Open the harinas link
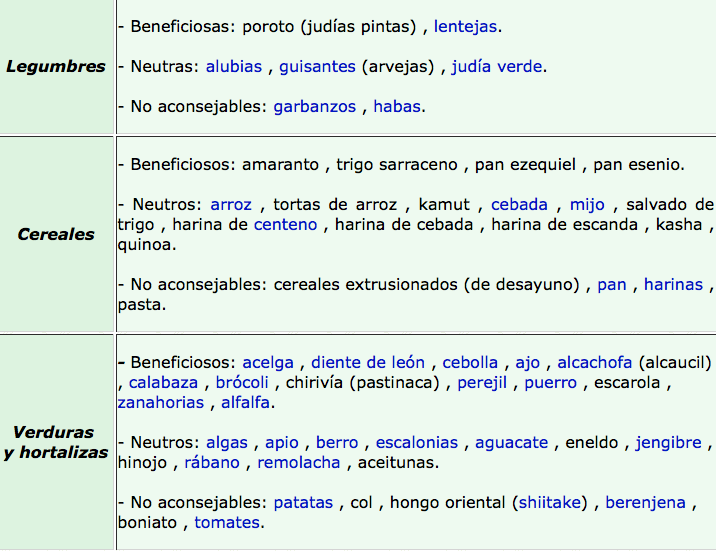The height and width of the screenshot is (551, 716). click(674, 284)
